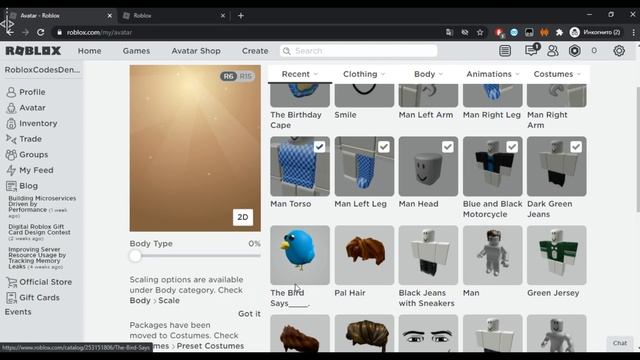Select The Bird Says item thumbnail
Screen dimensions: 640x360
pyautogui.click(x=300, y=255)
